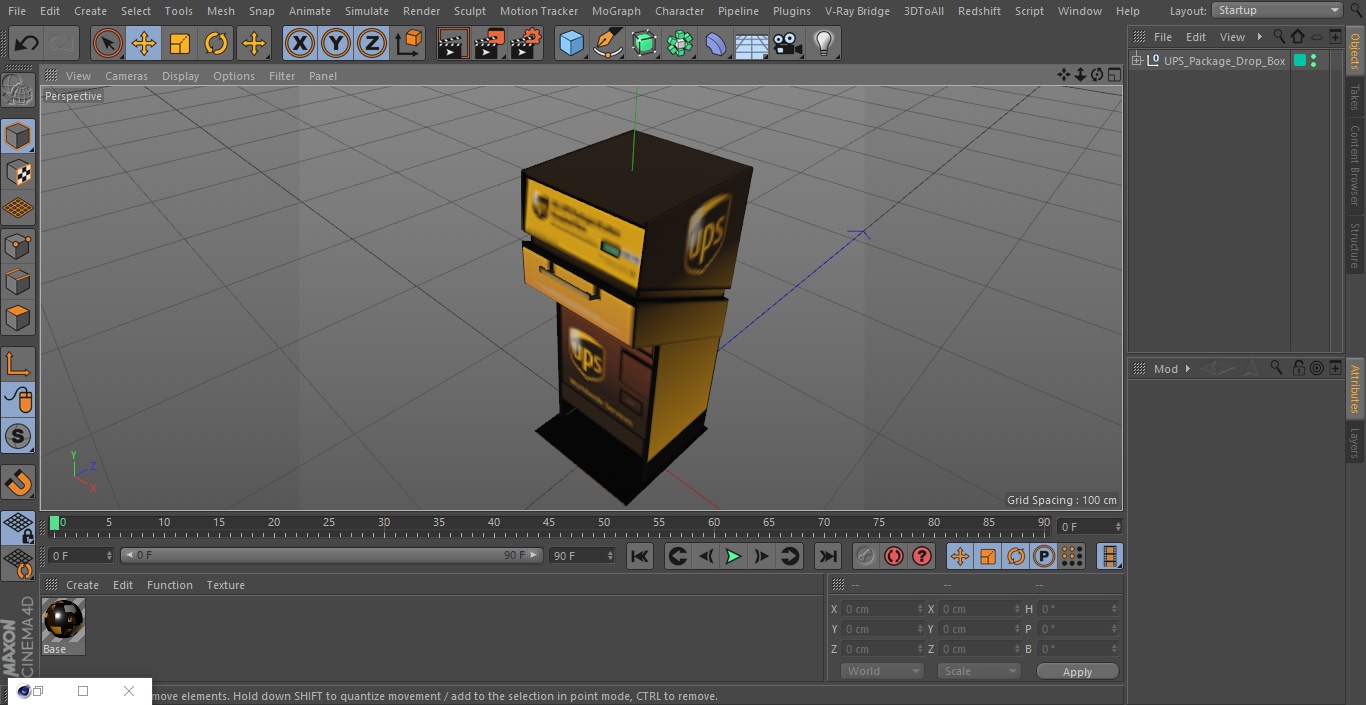This screenshot has height=705, width=1366.
Task: Activate the Rotate tool
Action: point(216,43)
